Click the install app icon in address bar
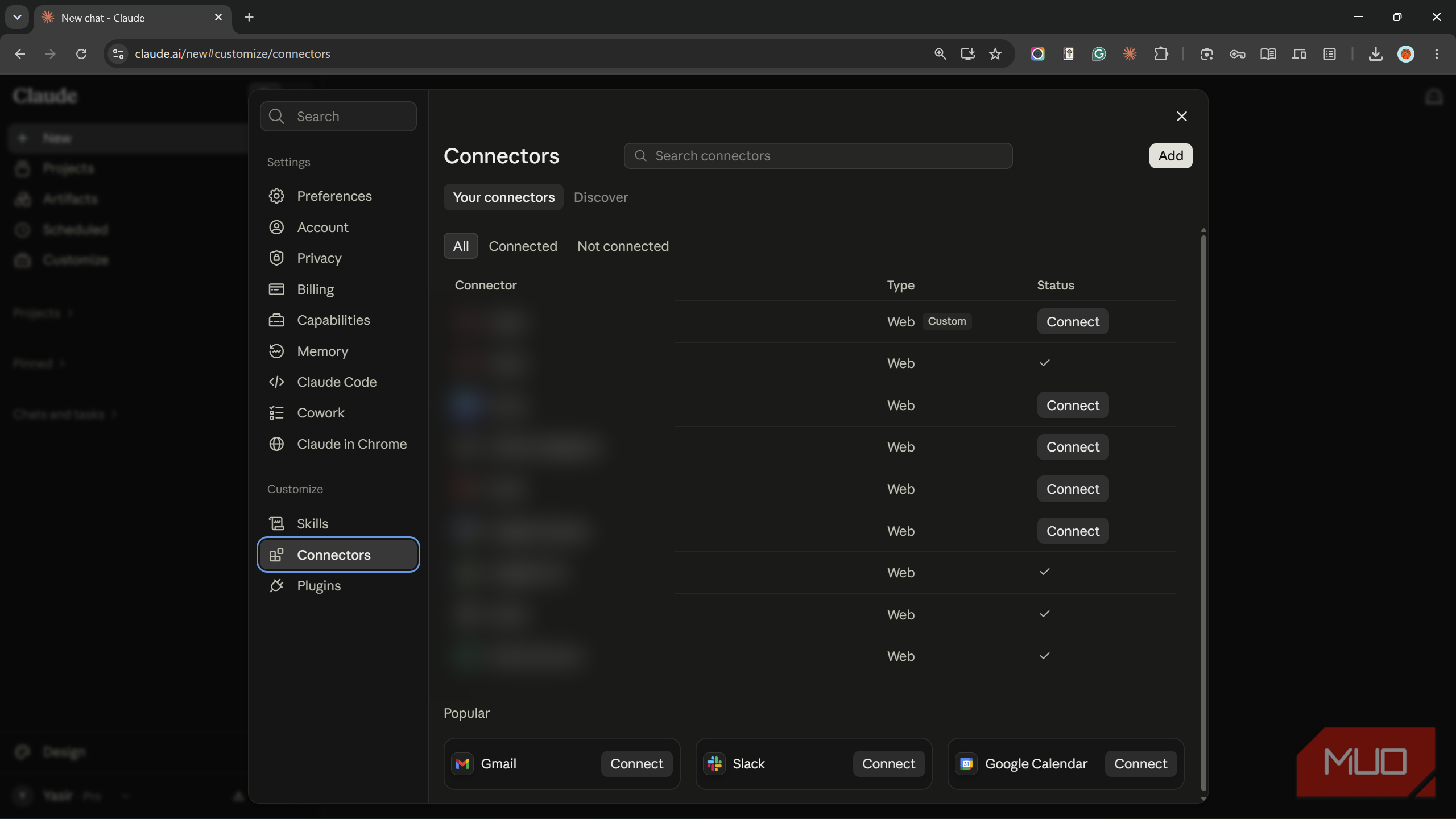Viewport: 1456px width, 819px height. click(967, 54)
